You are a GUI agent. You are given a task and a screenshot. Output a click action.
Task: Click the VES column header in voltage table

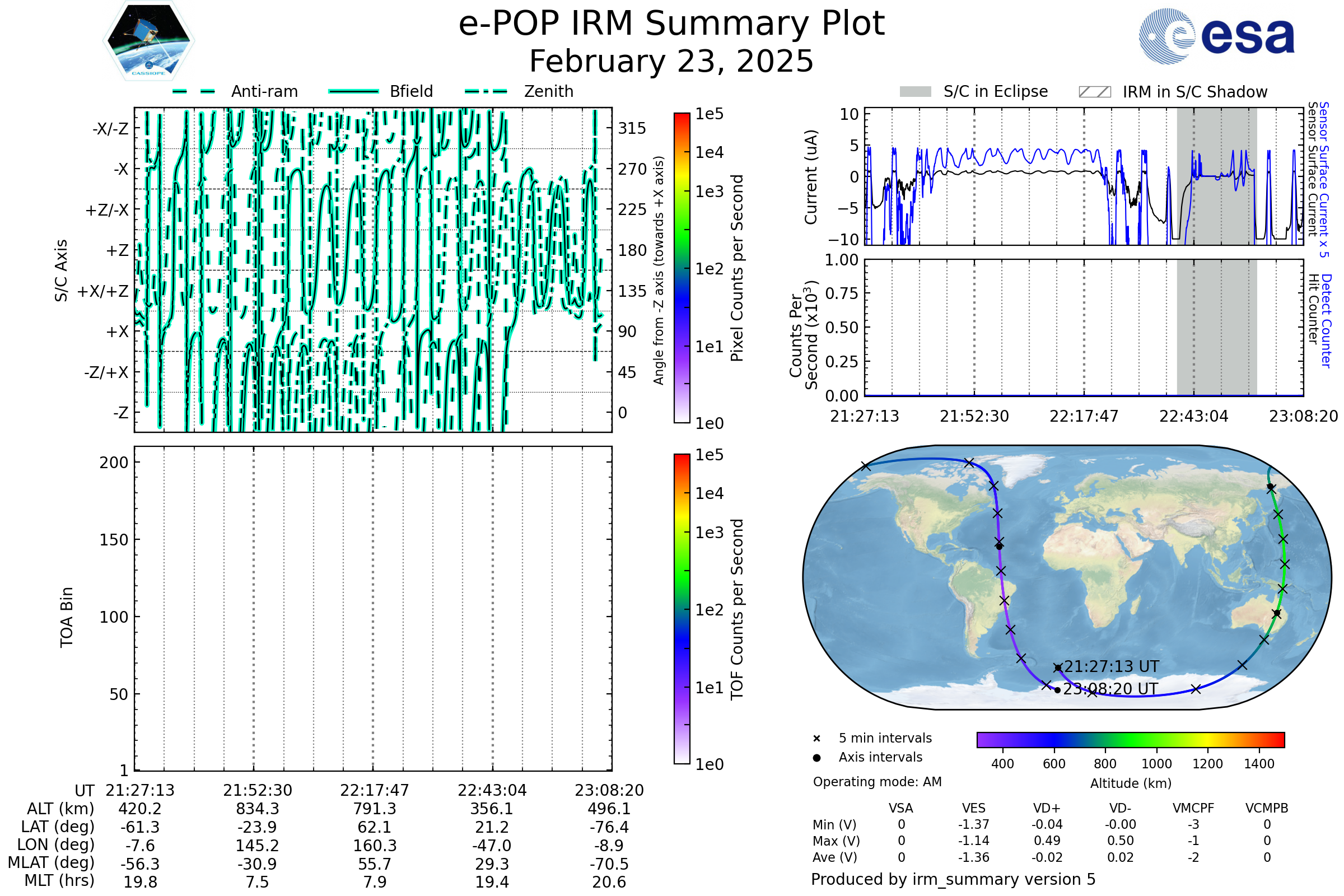[974, 809]
